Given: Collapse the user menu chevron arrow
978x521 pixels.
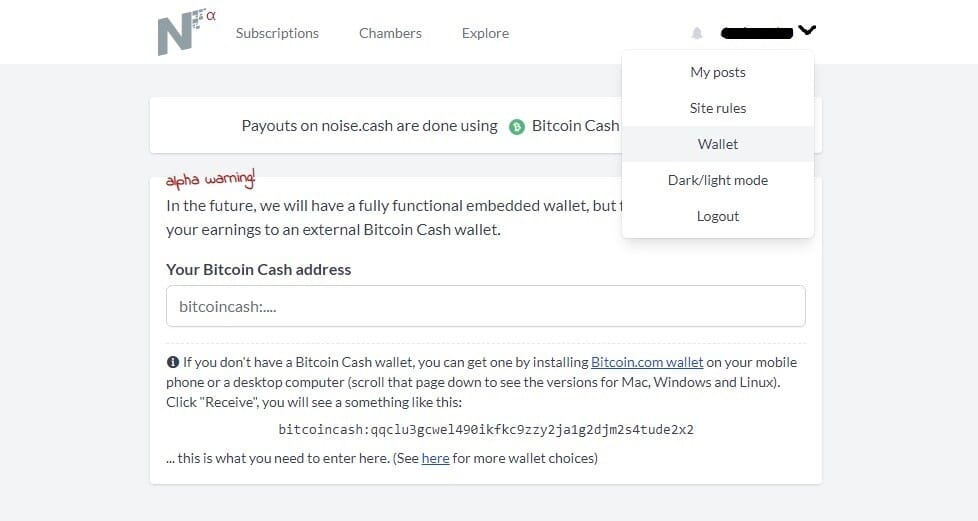Looking at the screenshot, I should click(x=806, y=30).
